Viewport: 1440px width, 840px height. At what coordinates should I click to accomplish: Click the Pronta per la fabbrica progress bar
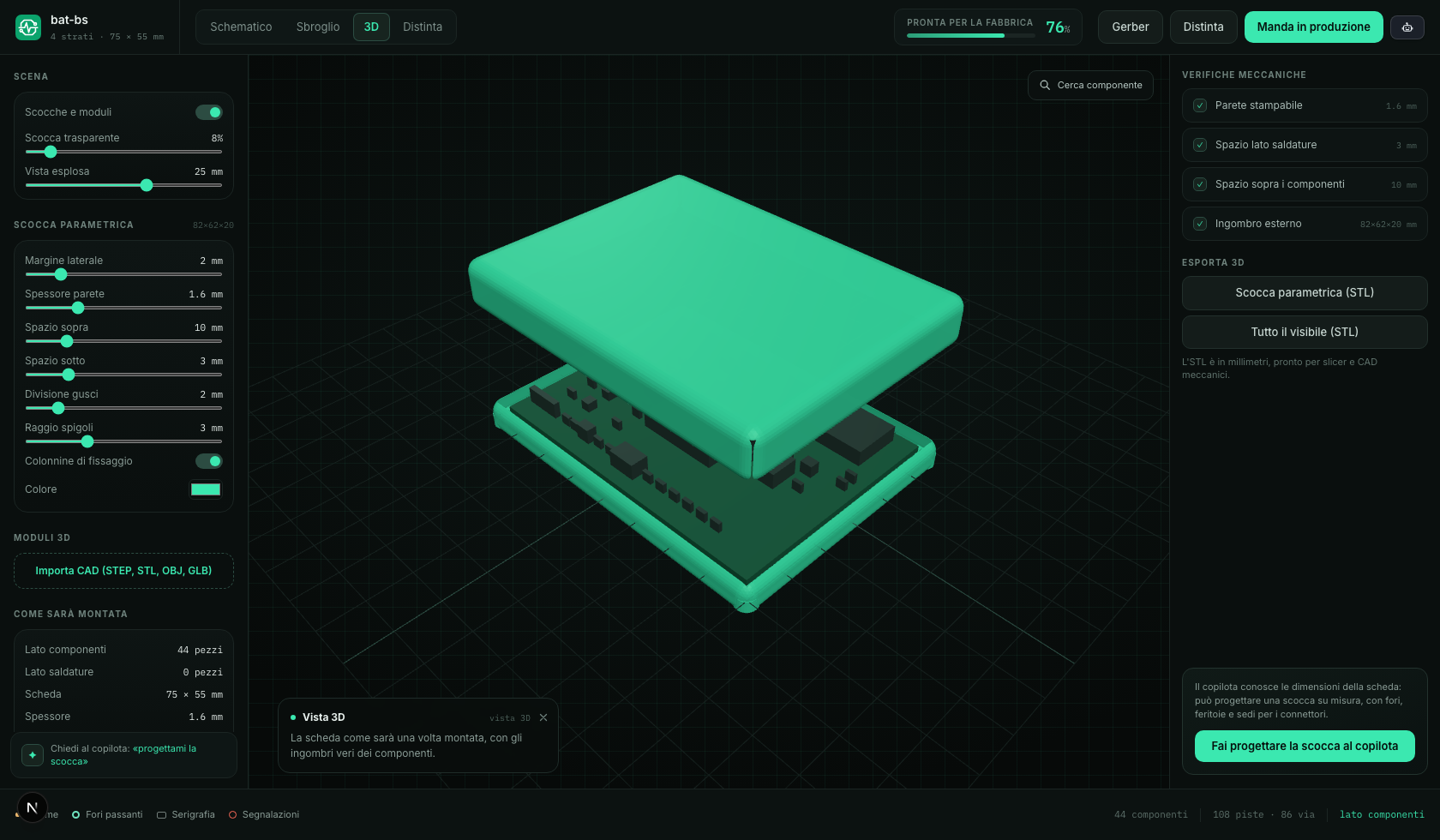[x=969, y=36]
